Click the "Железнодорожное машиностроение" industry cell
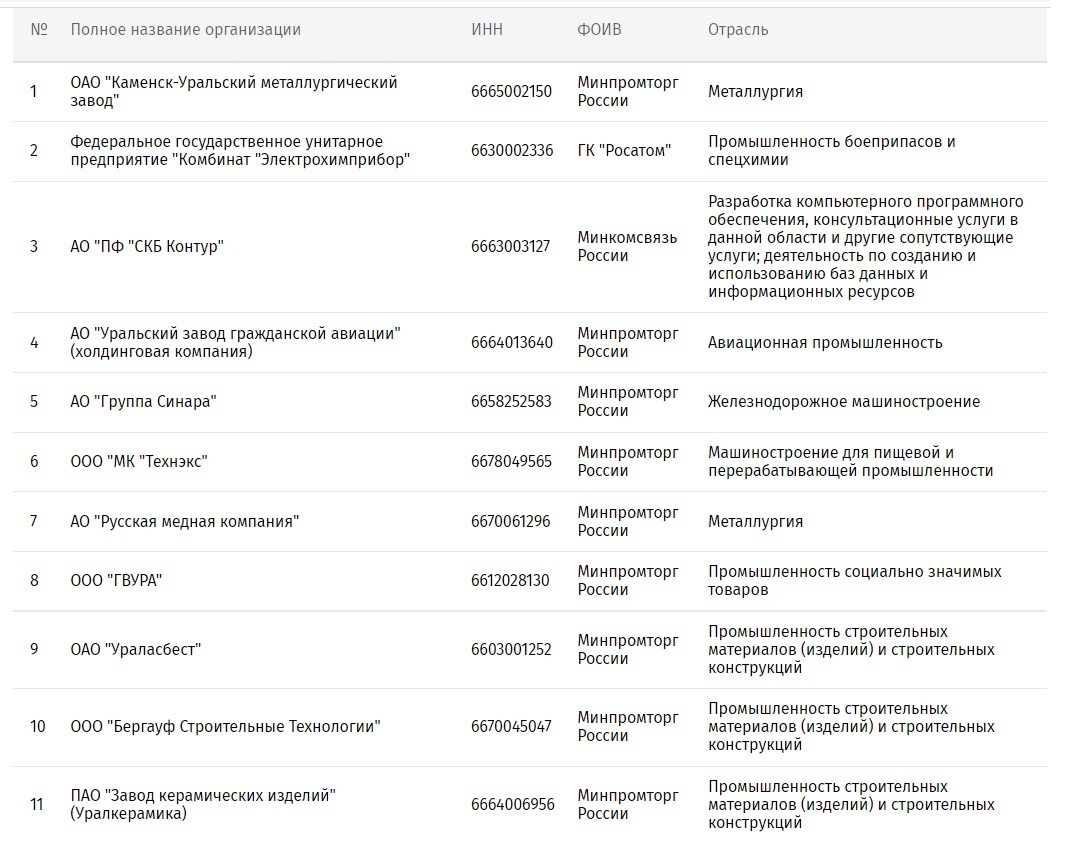The image size is (1066, 841). tap(844, 401)
